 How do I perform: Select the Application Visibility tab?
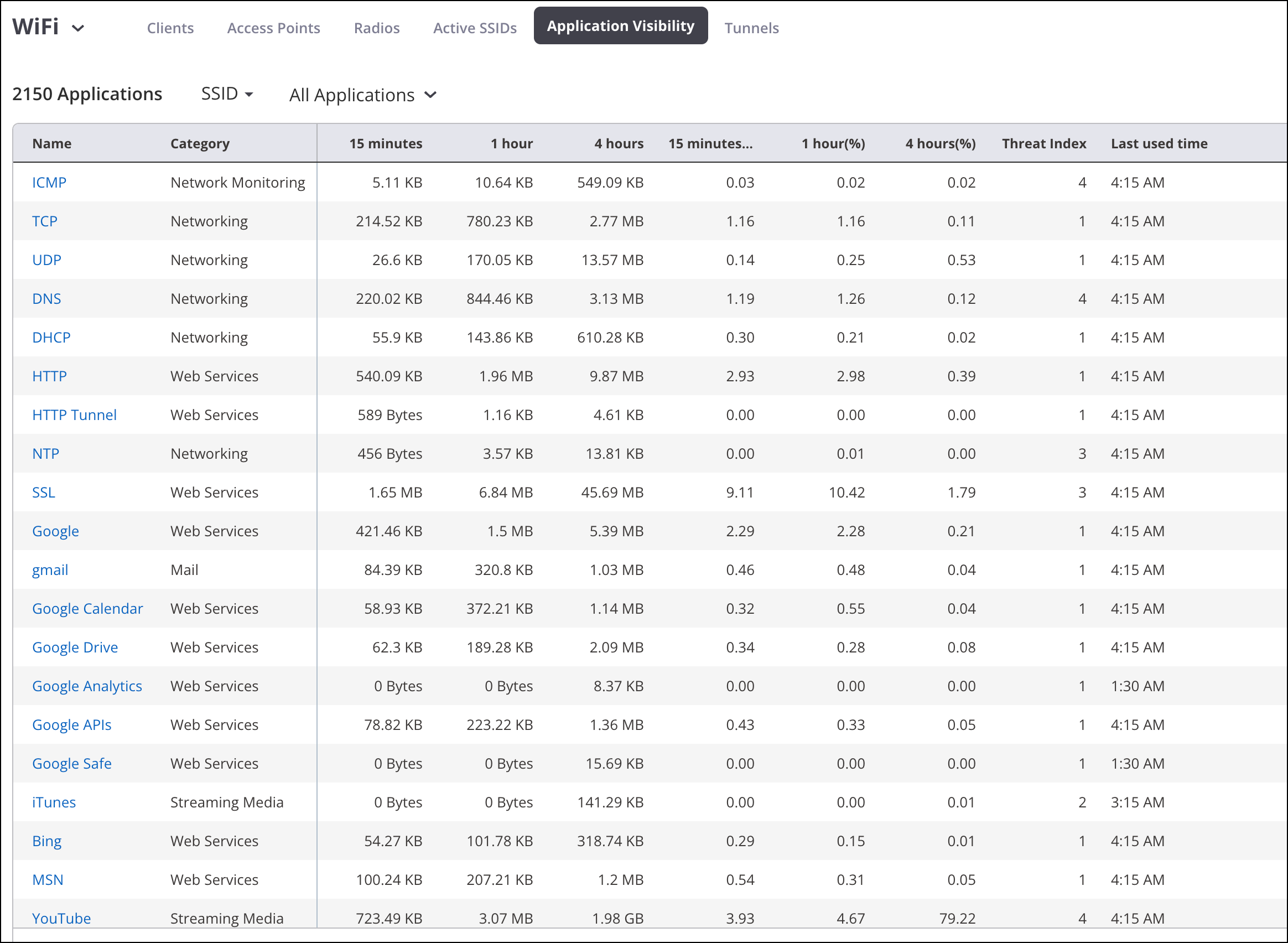click(620, 25)
